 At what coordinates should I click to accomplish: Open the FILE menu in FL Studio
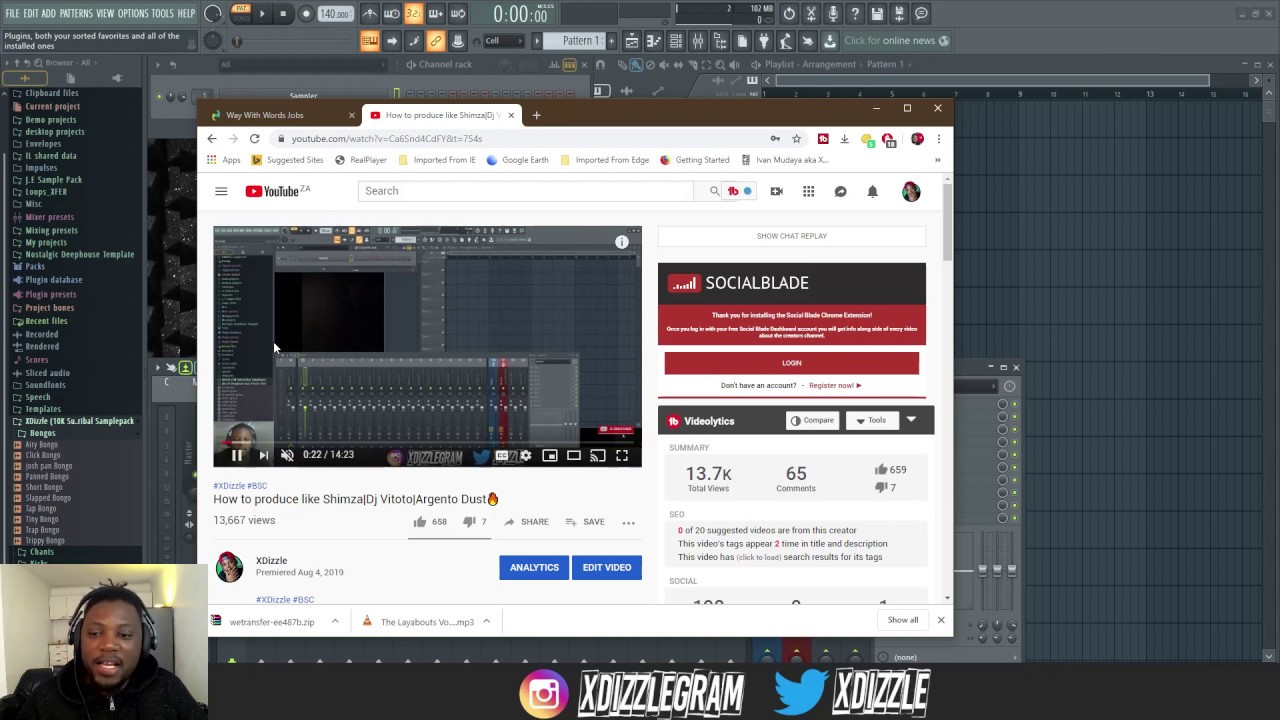tap(12, 13)
